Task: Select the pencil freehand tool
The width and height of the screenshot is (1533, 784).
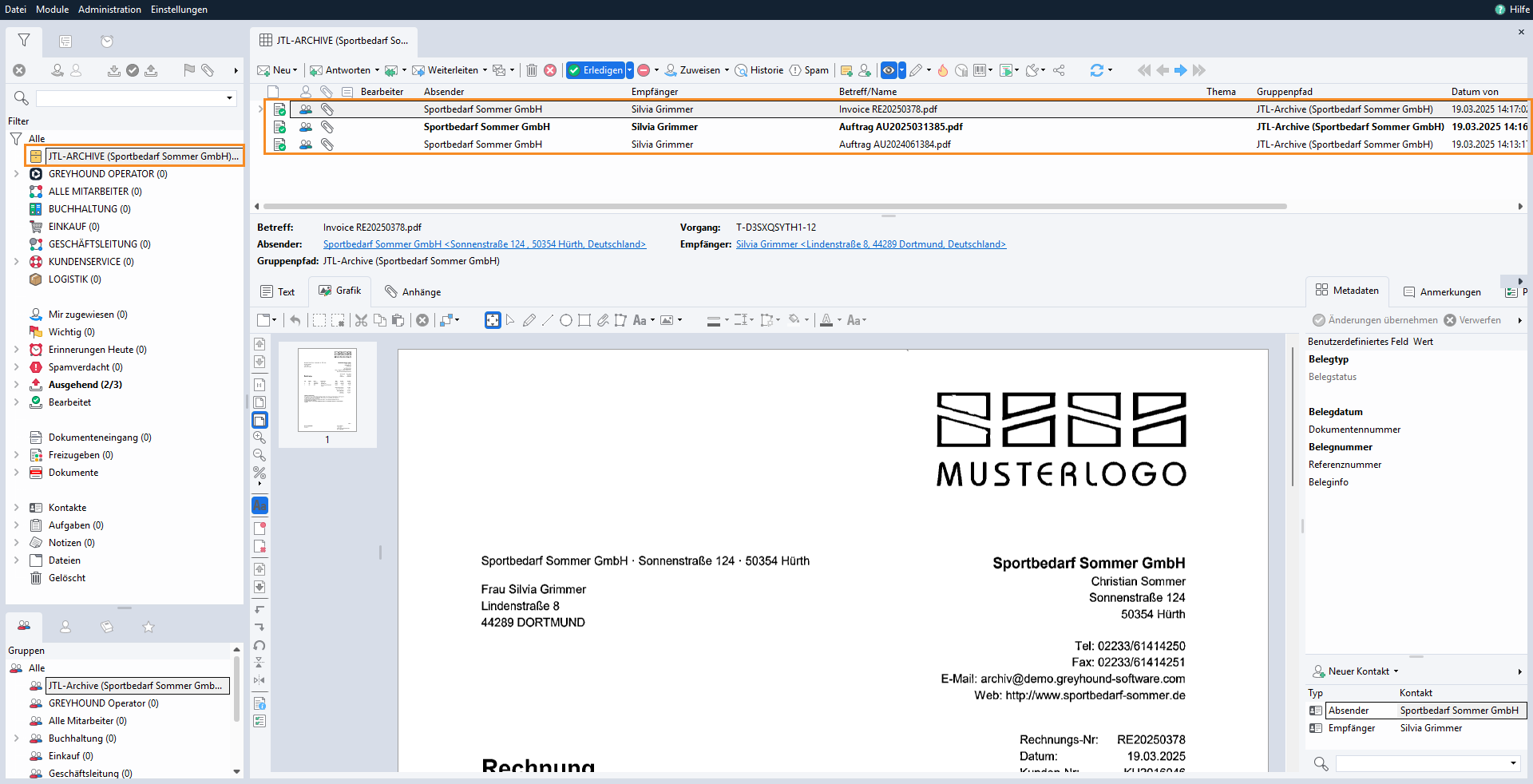Action: pyautogui.click(x=529, y=320)
